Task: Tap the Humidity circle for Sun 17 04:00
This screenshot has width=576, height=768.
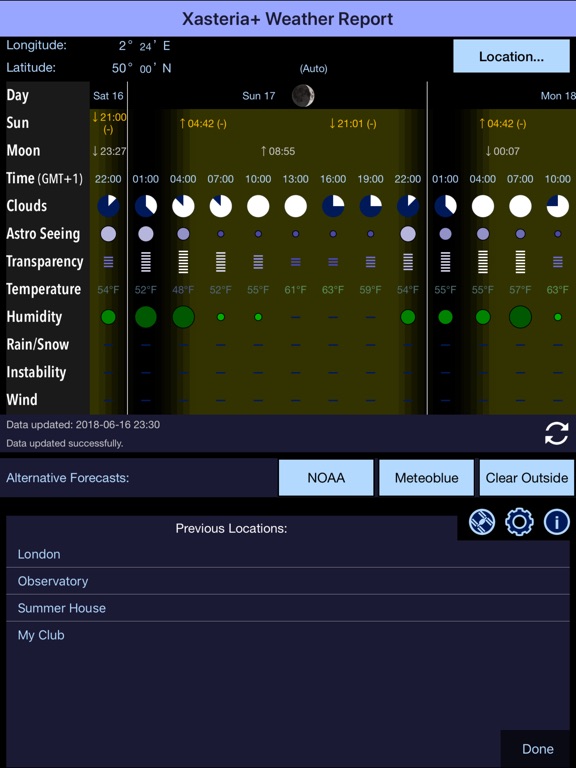Action: 183,317
